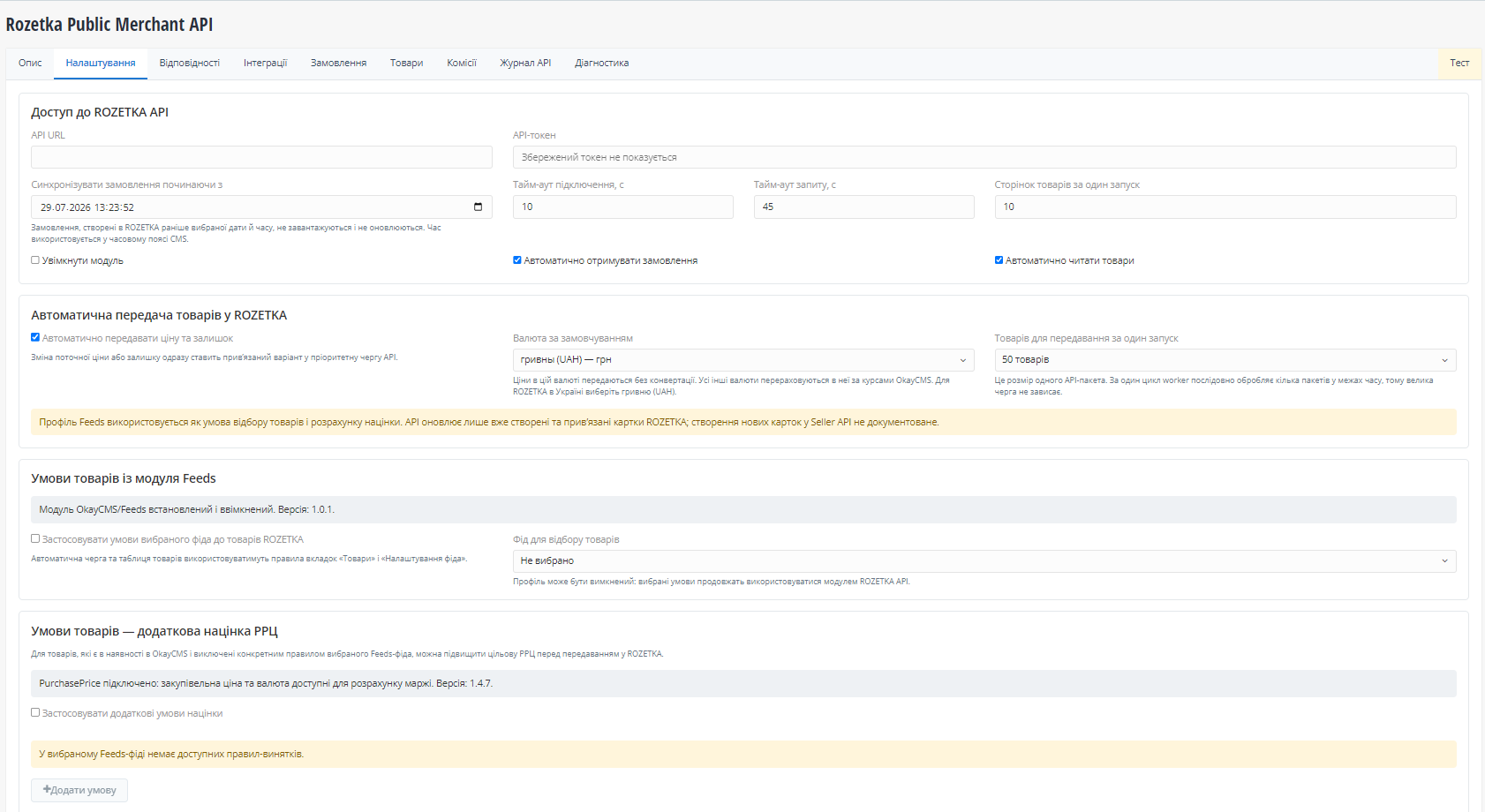Click the Модуль OkayCMS/Feeds встановлений notice

click(743, 509)
